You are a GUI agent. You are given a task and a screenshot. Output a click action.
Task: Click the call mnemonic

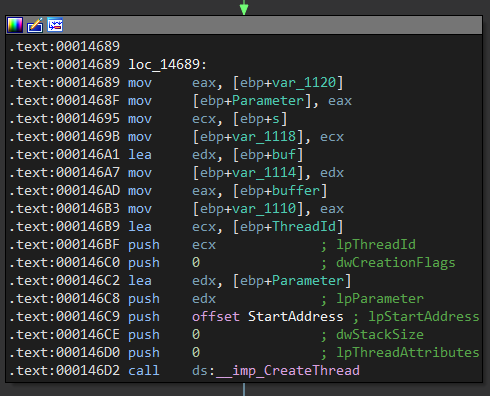point(144,370)
